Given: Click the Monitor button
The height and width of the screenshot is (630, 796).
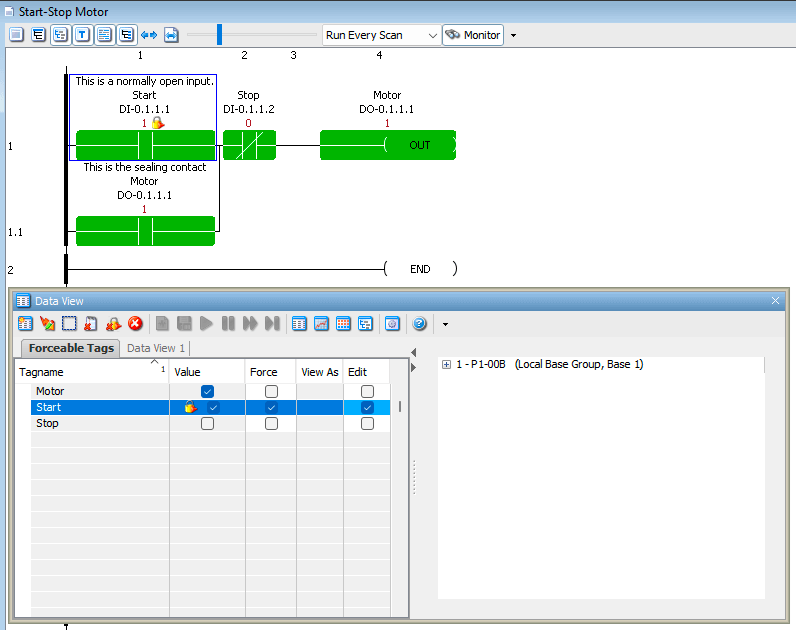Looking at the screenshot, I should (472, 35).
